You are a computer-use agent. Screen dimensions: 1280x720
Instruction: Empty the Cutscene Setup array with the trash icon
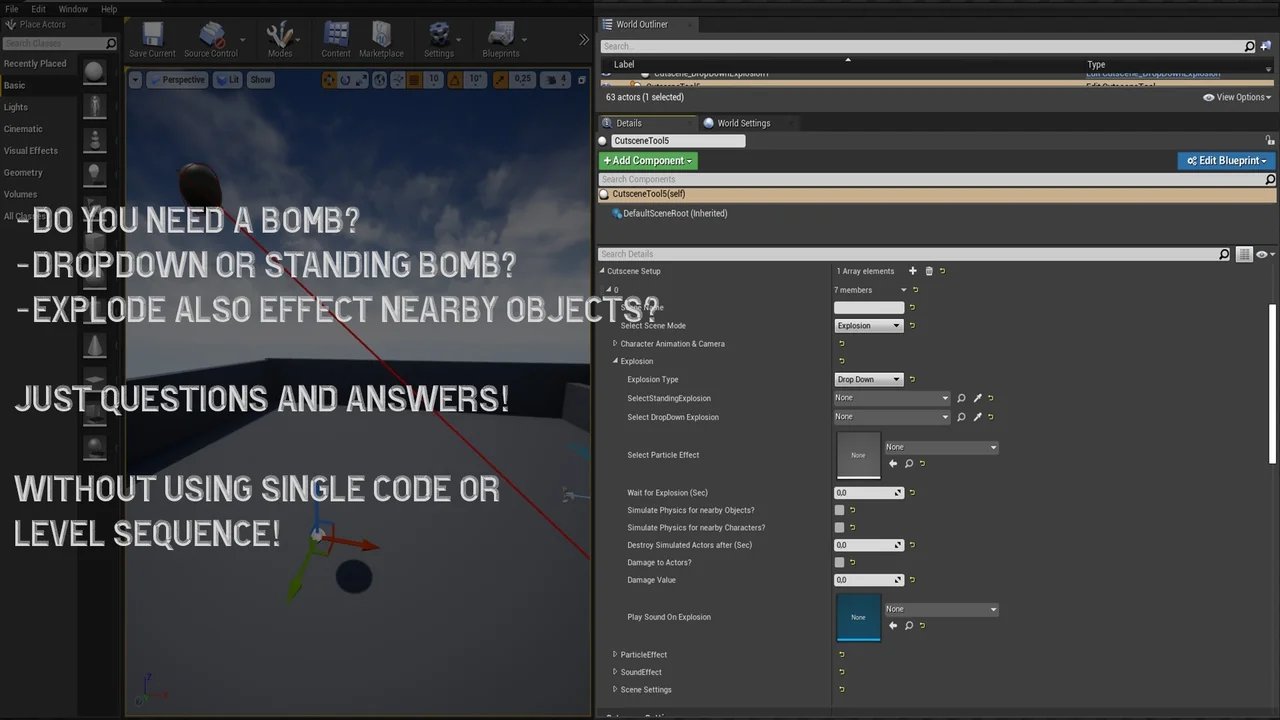point(928,271)
